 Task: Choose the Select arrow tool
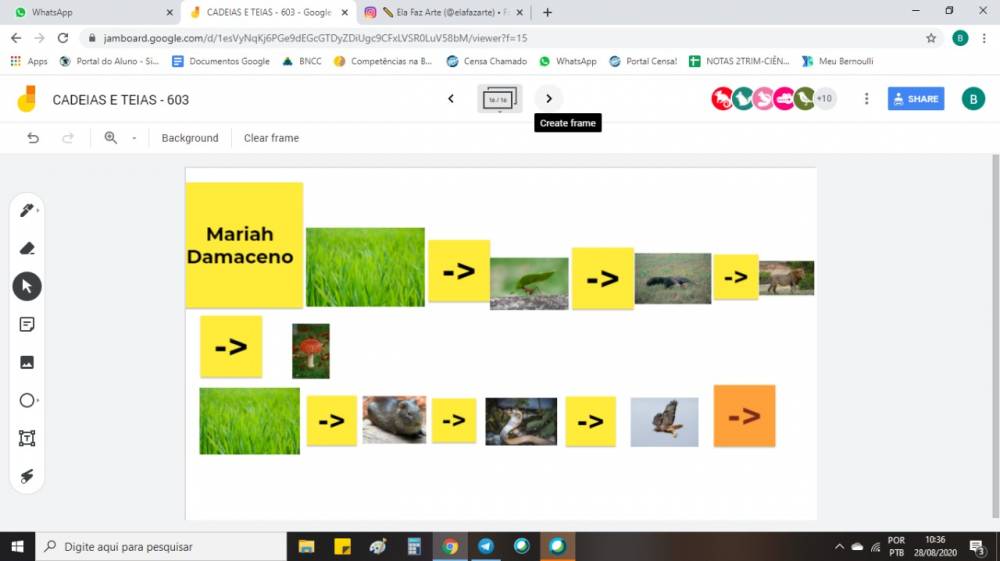[x=27, y=287]
